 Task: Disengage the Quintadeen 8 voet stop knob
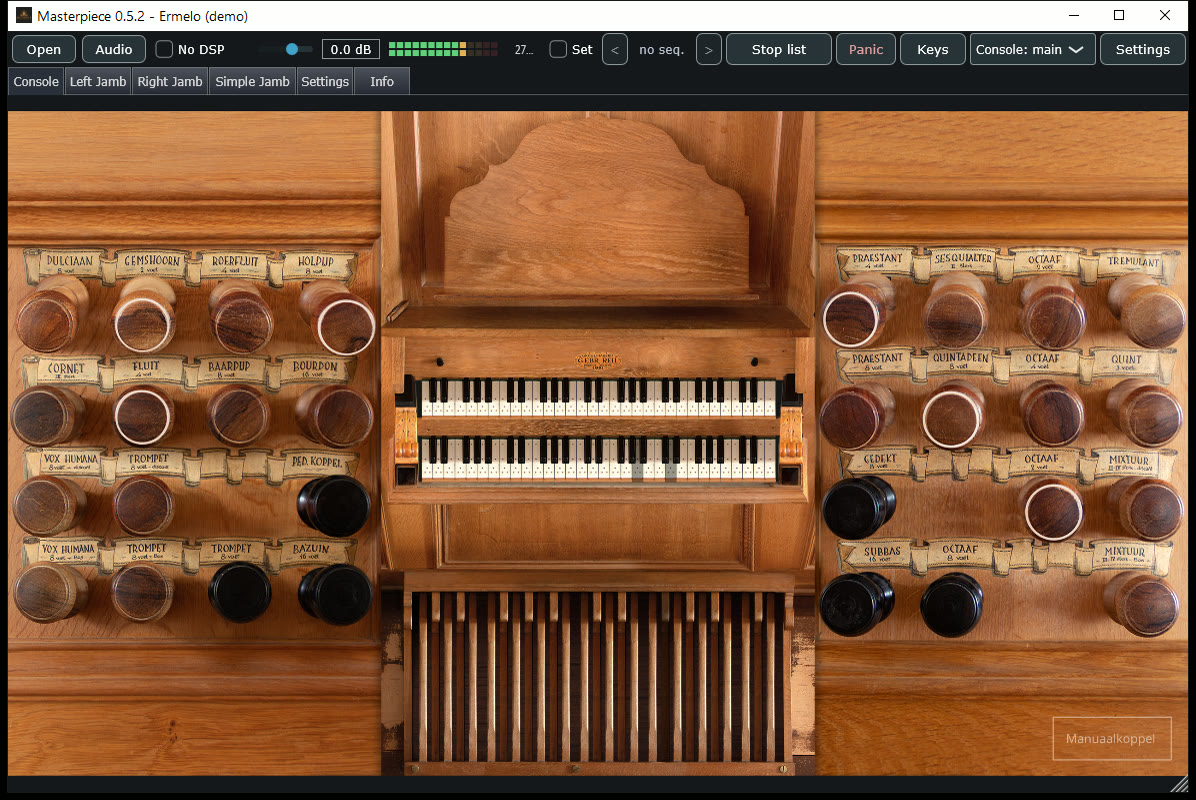(950, 418)
